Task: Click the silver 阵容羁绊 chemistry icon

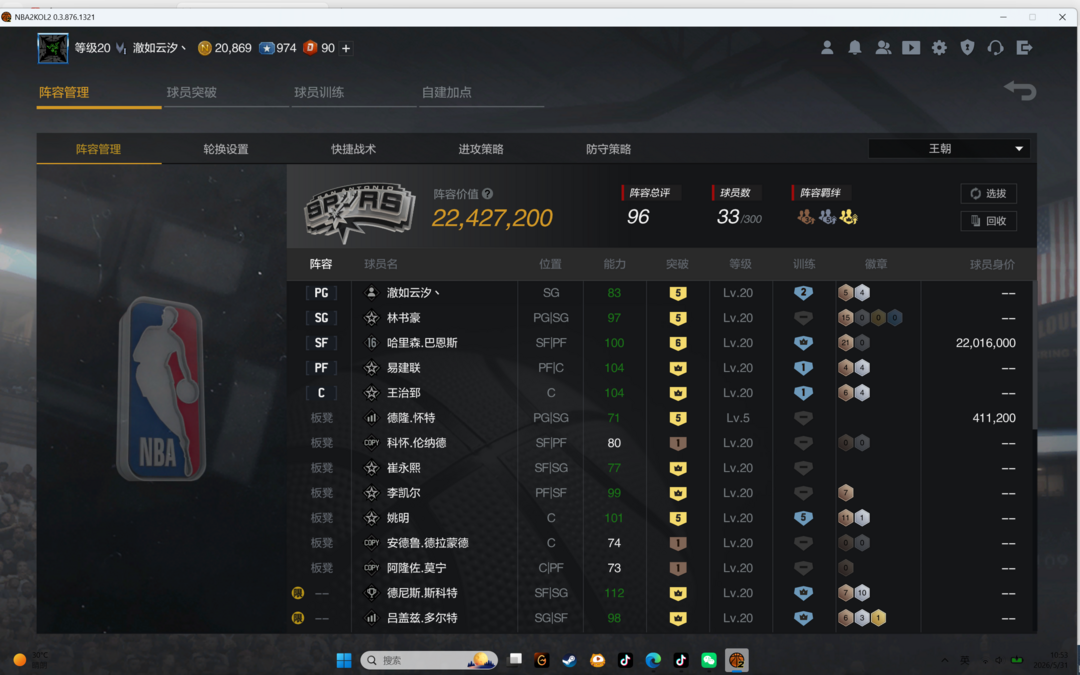Action: (x=827, y=218)
